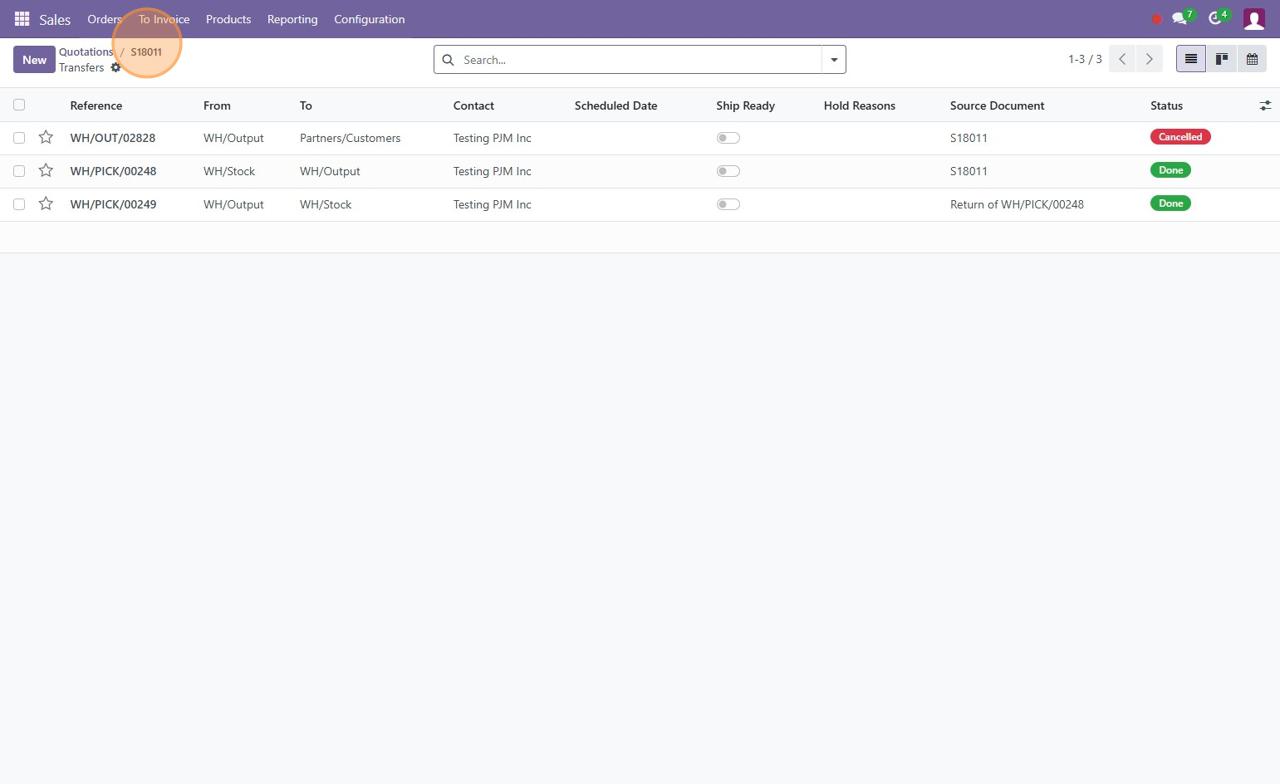Image resolution: width=1280 pixels, height=784 pixels.
Task: Open the apps grid home menu
Action: click(21, 19)
